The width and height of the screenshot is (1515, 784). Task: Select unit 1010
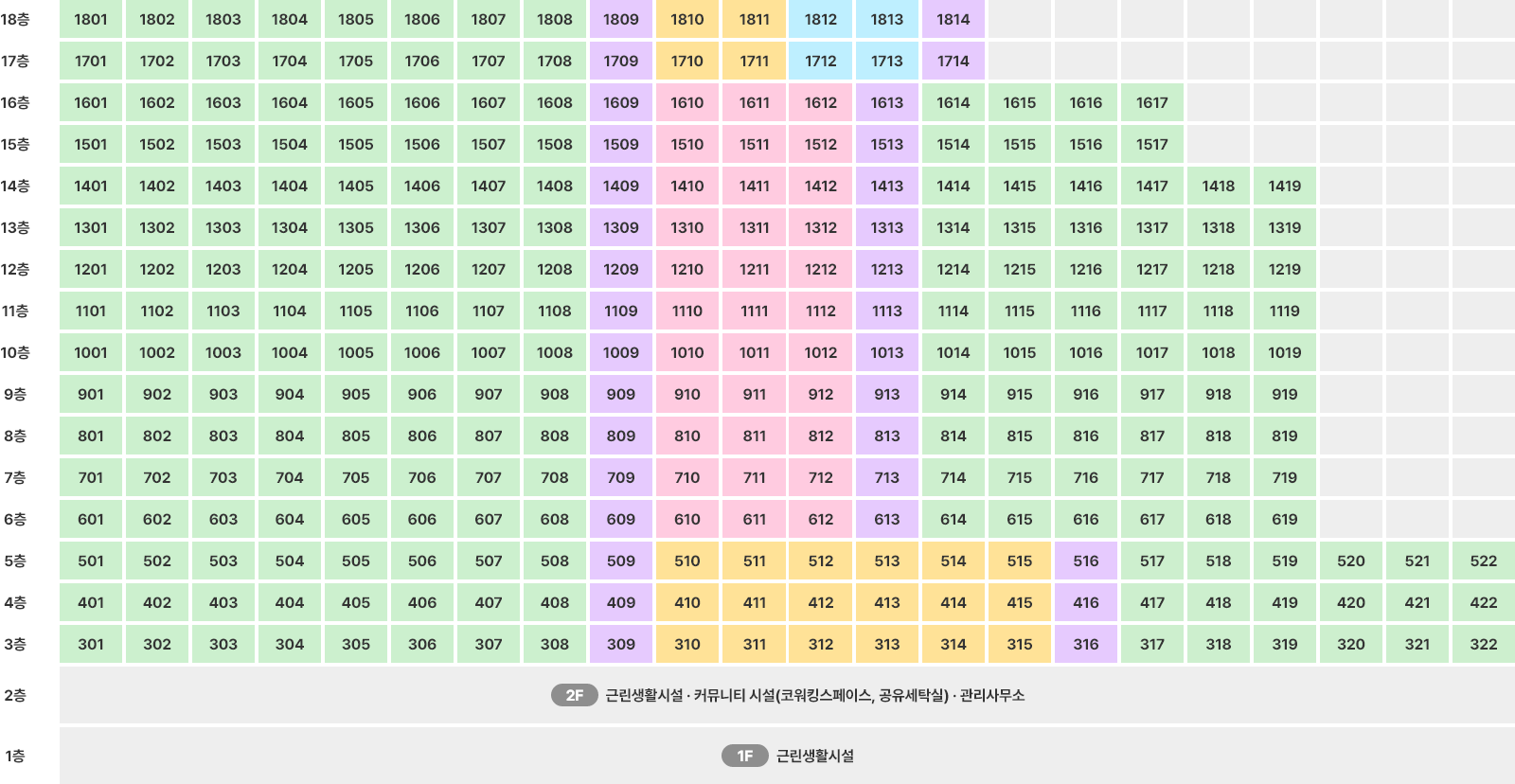[687, 352]
